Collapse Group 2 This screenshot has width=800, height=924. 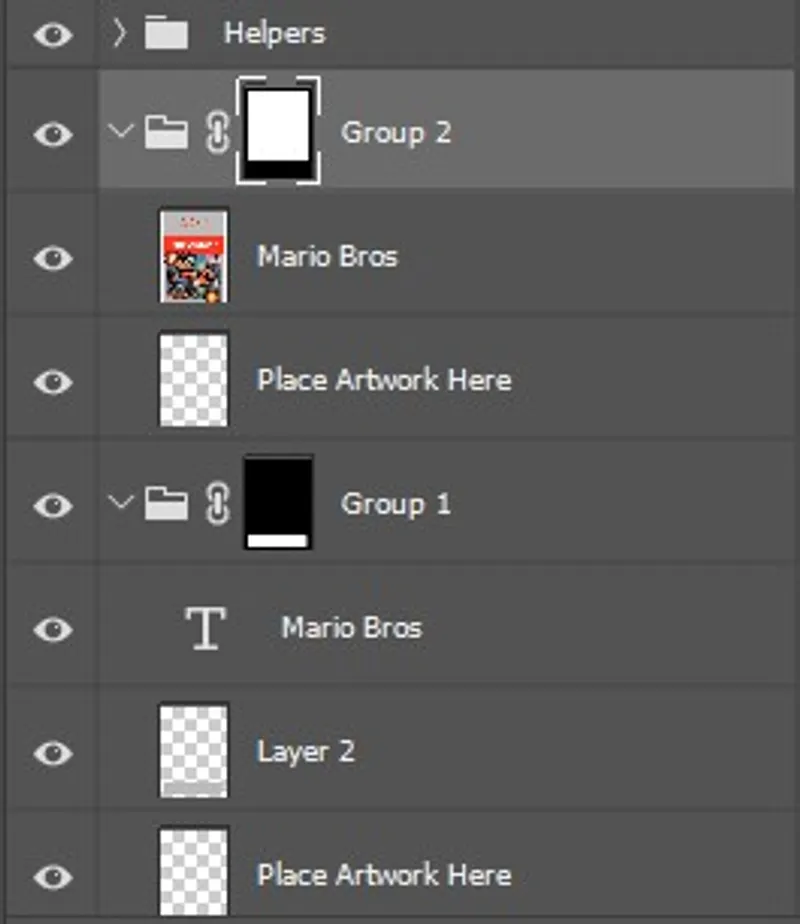click(x=120, y=132)
